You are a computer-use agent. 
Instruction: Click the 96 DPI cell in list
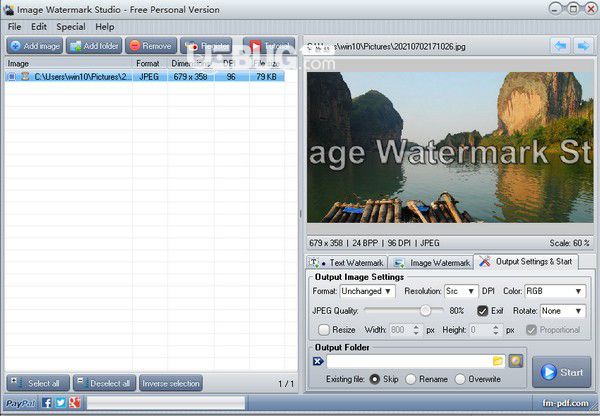coord(231,77)
